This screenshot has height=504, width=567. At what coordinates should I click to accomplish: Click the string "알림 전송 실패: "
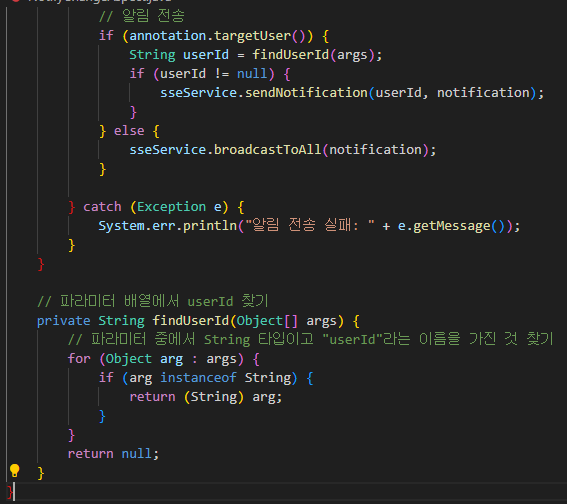point(310,226)
